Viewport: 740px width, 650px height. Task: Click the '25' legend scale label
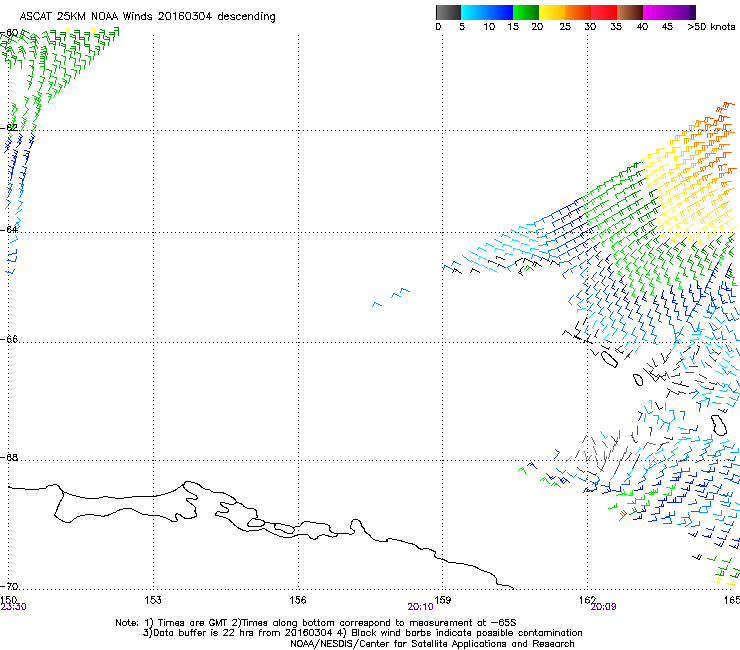click(x=565, y=27)
